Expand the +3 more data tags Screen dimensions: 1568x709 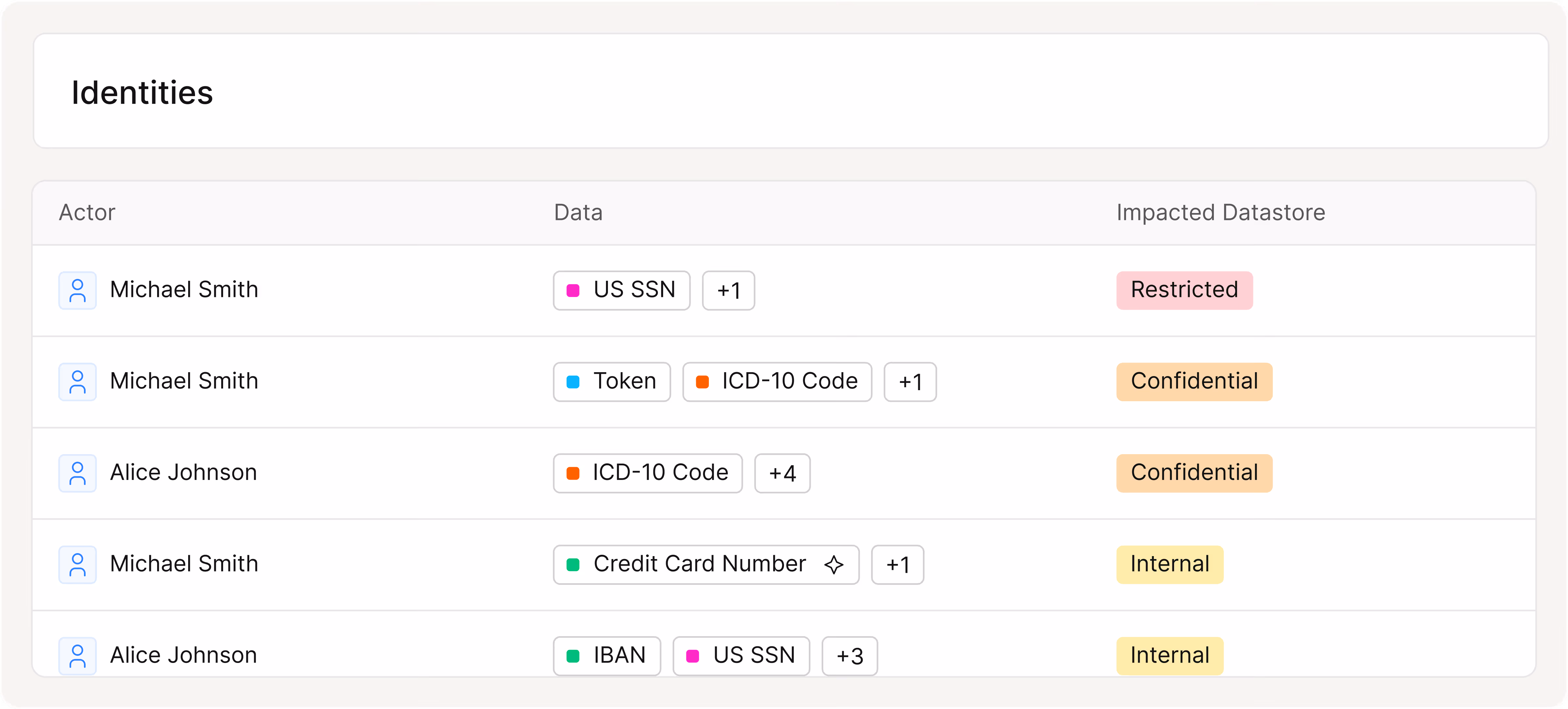(849, 655)
